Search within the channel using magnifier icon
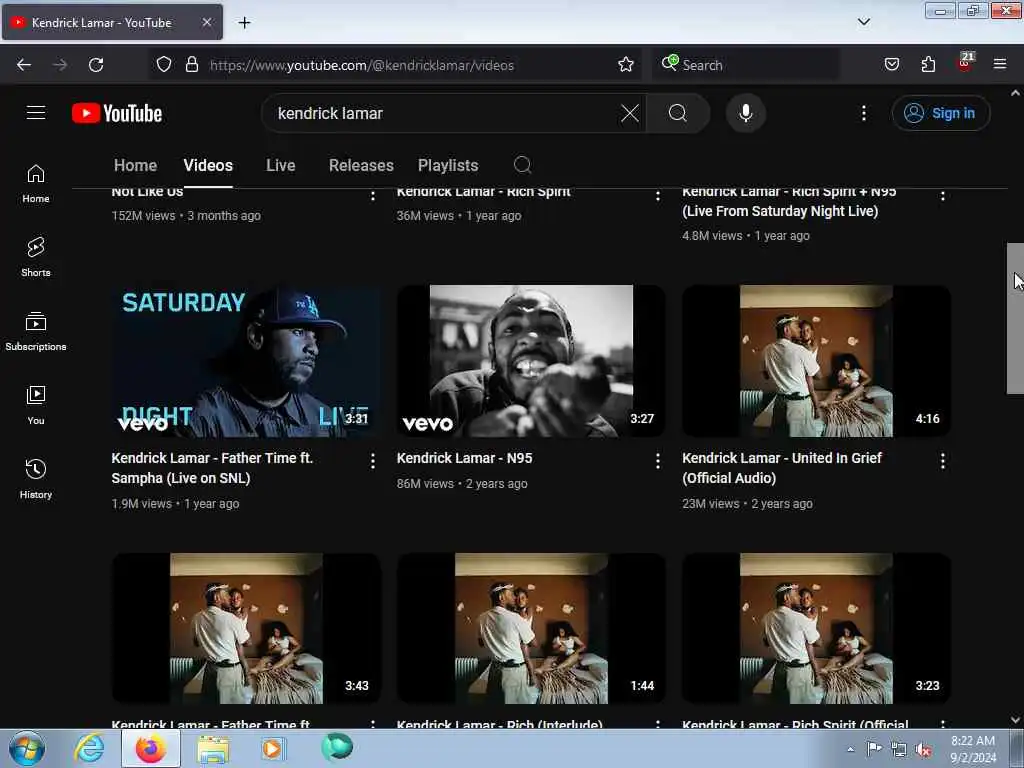This screenshot has width=1024, height=768. click(522, 165)
